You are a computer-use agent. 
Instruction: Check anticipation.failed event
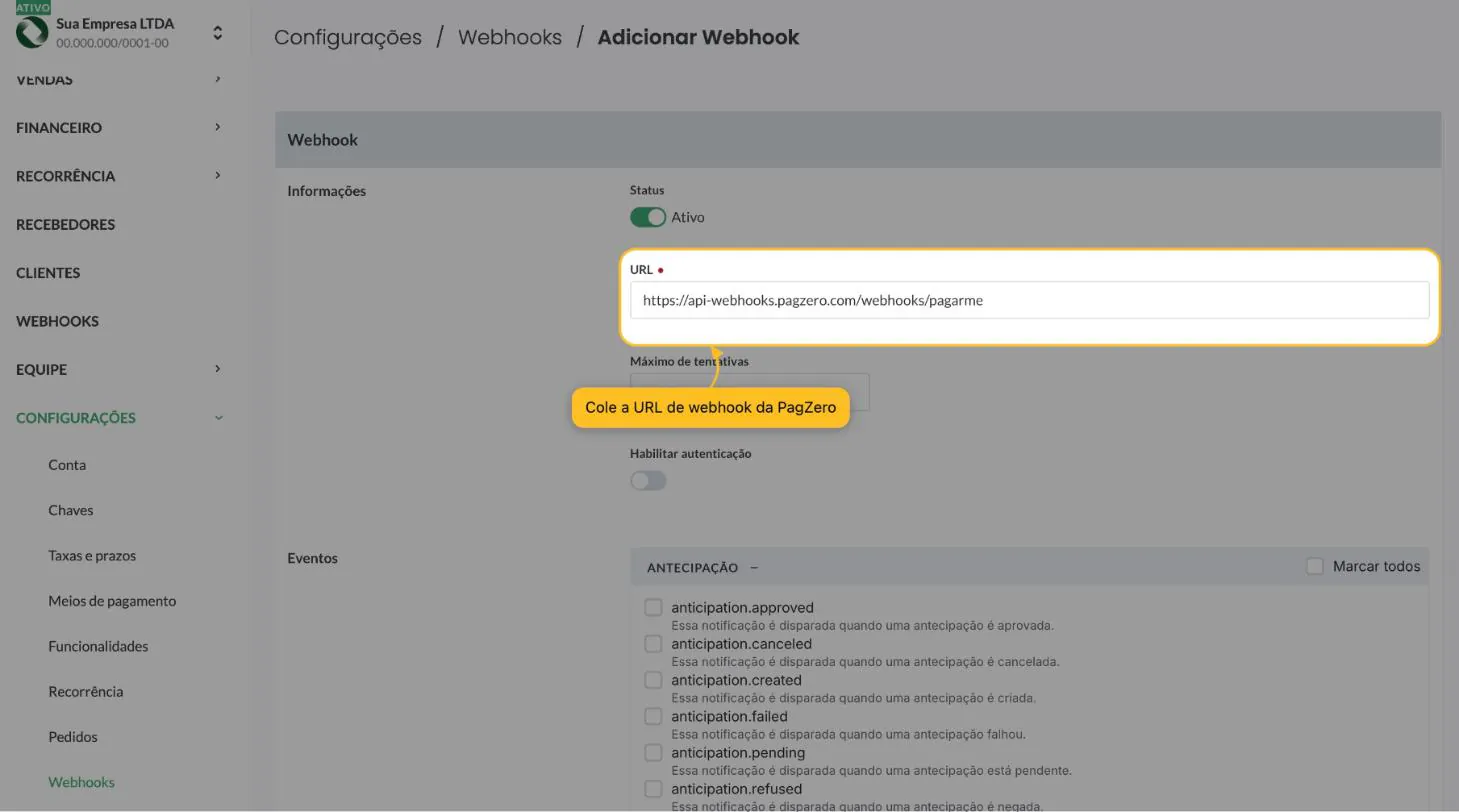(x=653, y=716)
